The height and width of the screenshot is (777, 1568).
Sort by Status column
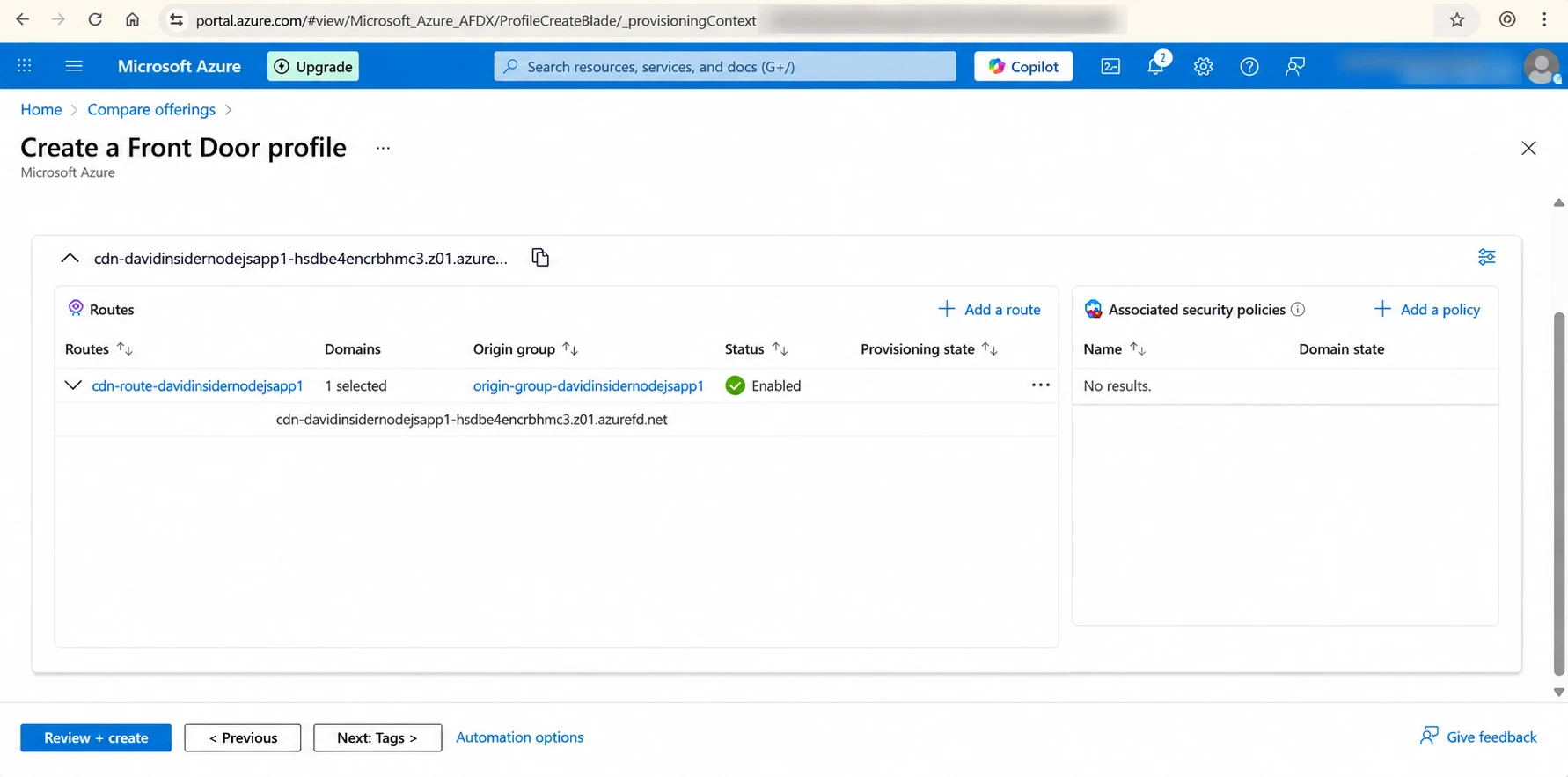pos(780,349)
